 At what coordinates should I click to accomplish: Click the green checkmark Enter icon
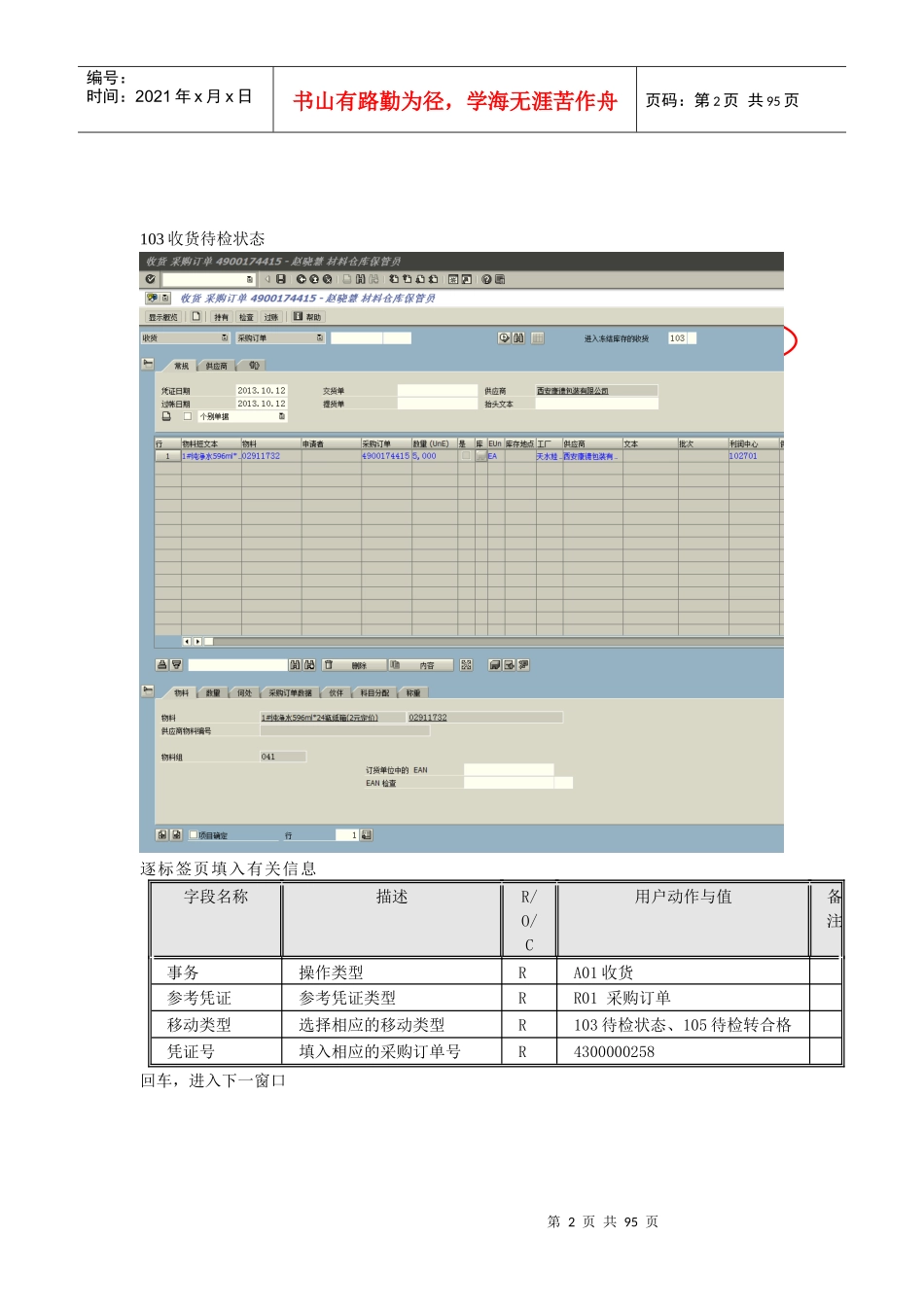click(151, 279)
